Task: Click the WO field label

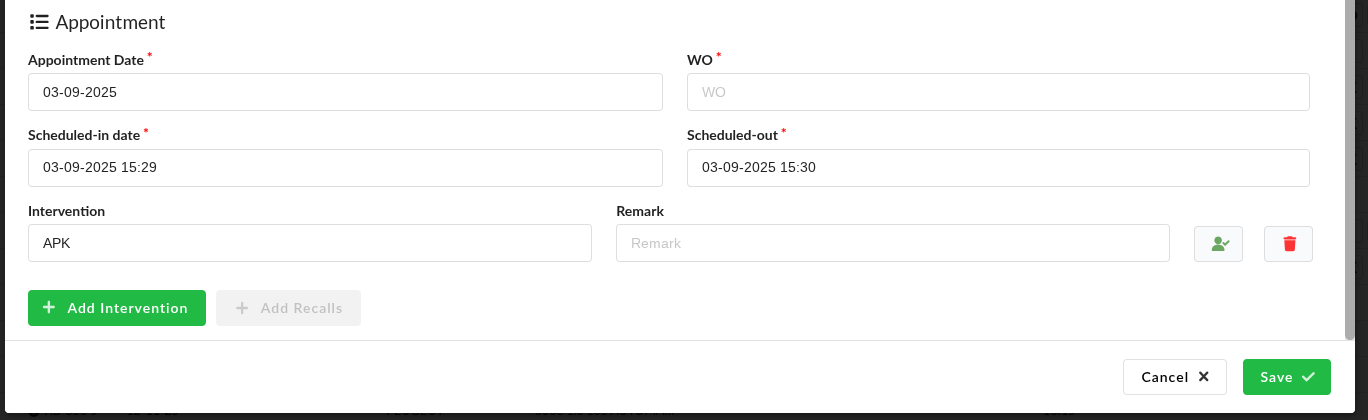Action: [700, 60]
